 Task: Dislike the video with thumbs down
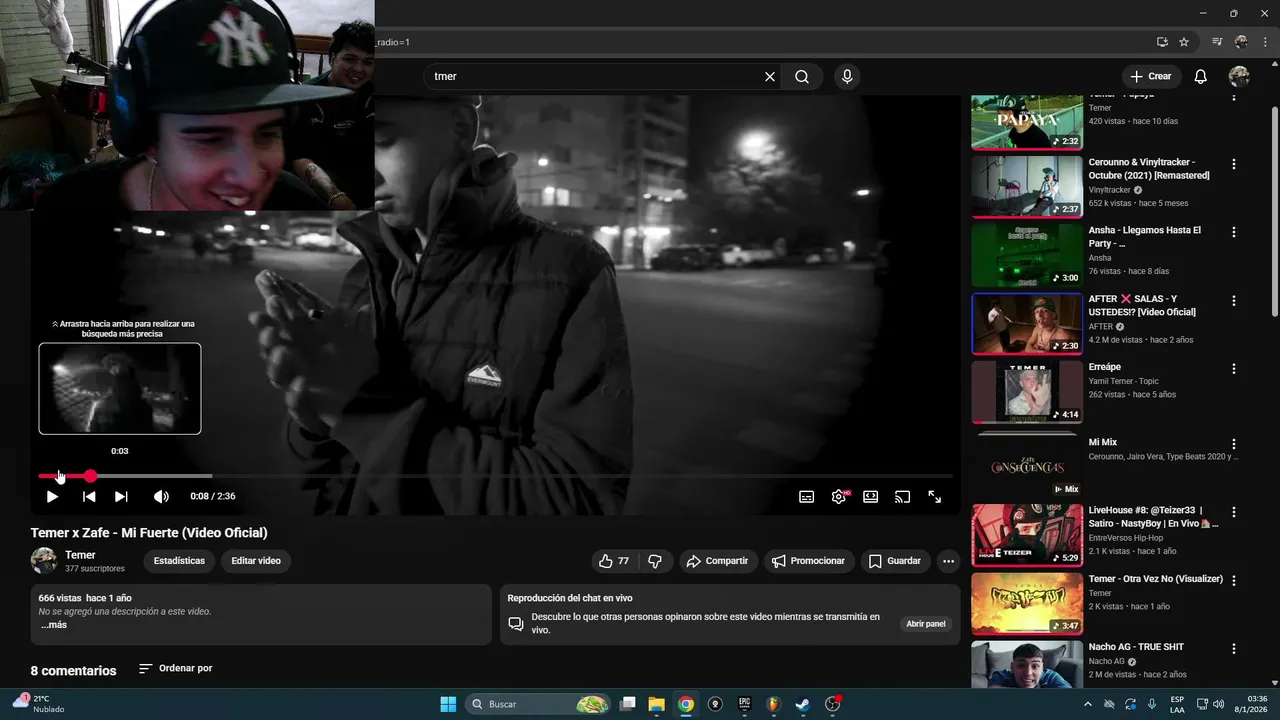coord(655,561)
